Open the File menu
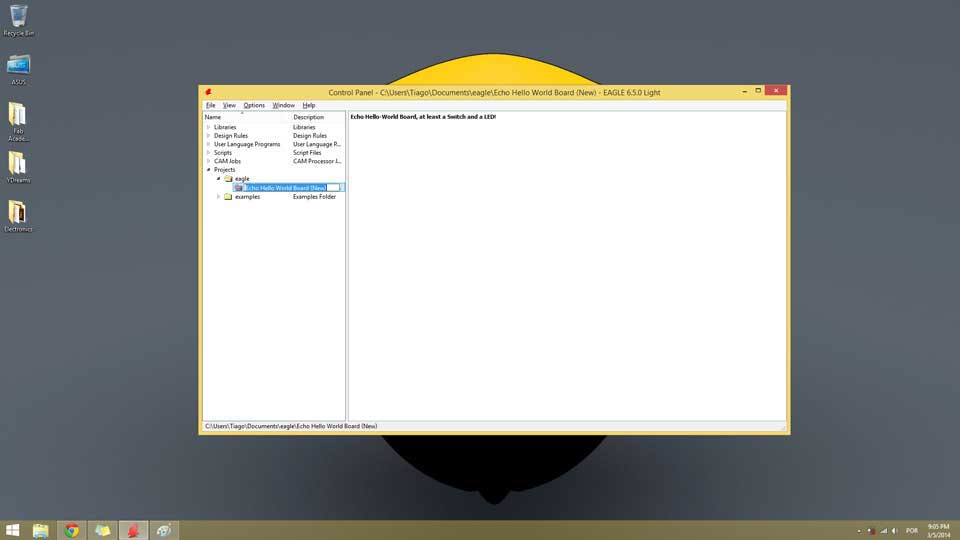 [211, 105]
